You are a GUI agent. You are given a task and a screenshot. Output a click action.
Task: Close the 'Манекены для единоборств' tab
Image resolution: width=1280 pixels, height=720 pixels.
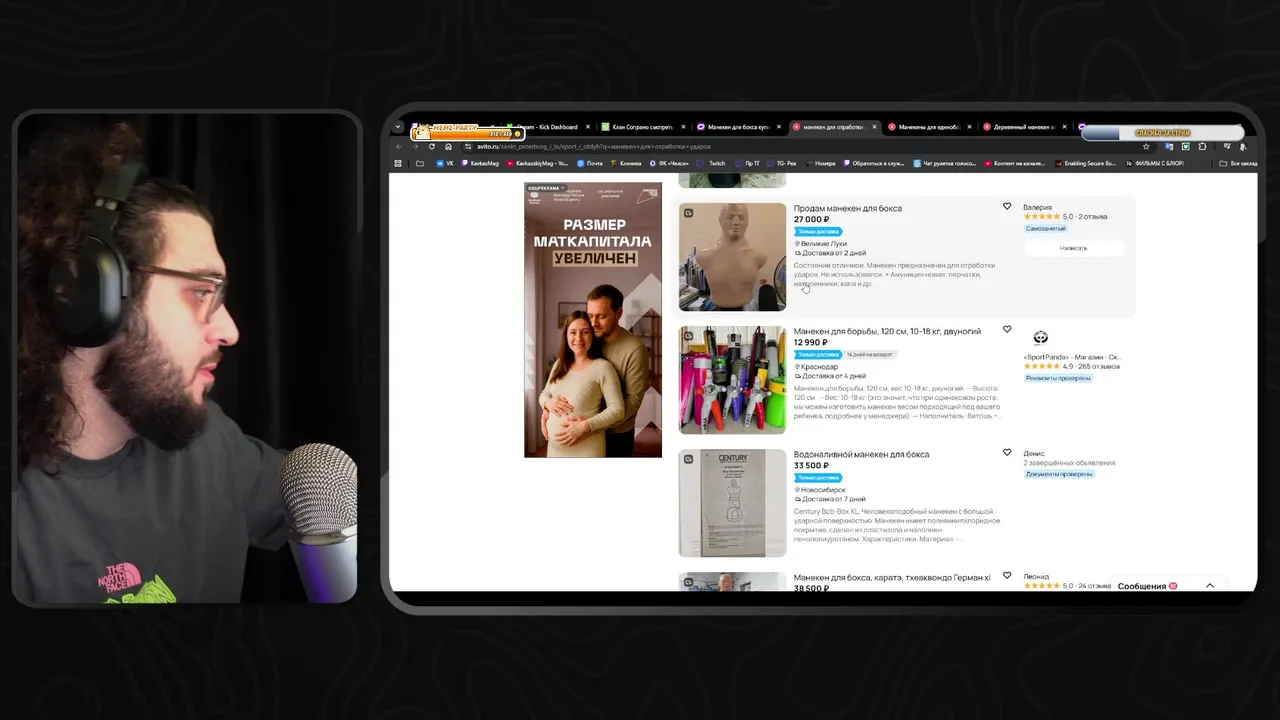click(969, 127)
